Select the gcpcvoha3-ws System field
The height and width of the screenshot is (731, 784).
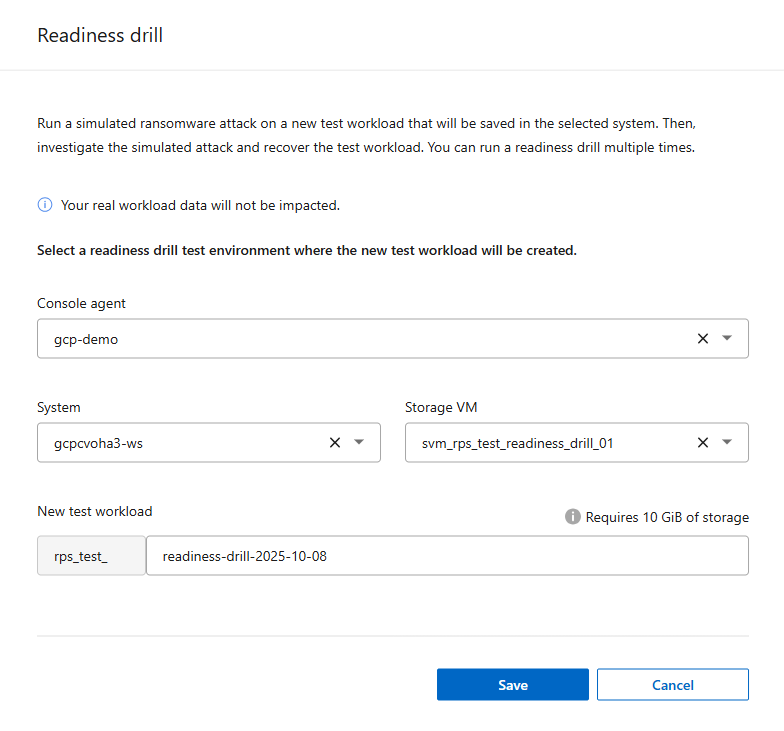98,443
